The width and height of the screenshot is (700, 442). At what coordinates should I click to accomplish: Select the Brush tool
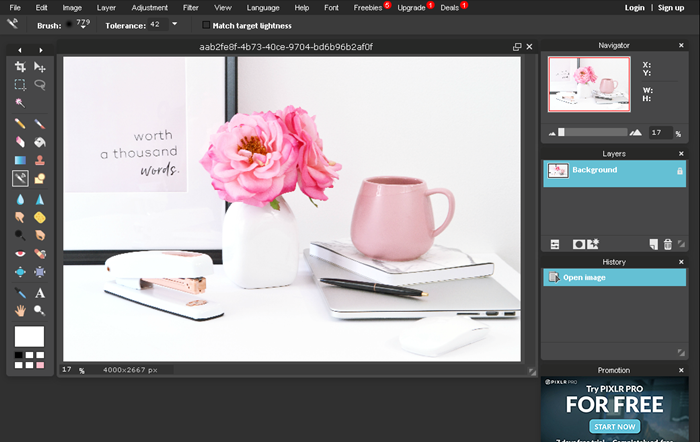(x=40, y=124)
